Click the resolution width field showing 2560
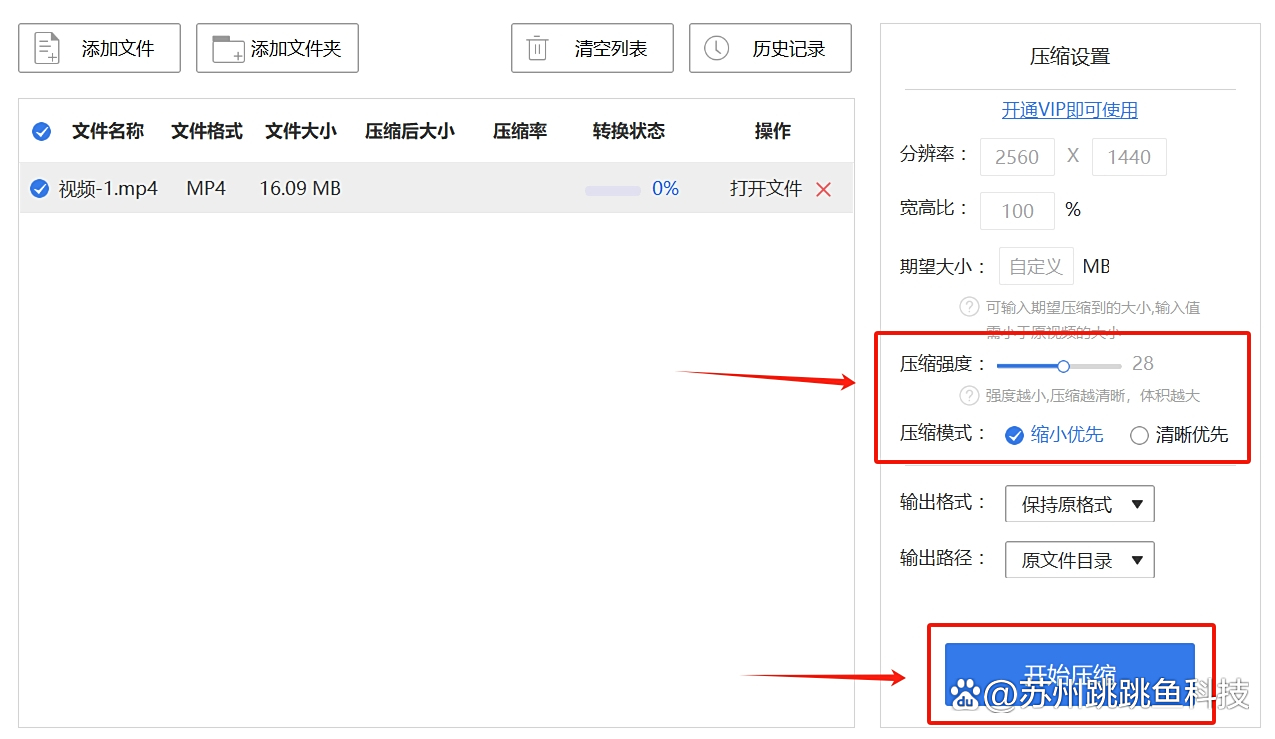Image resolution: width=1275 pixels, height=739 pixels. 1016,156
